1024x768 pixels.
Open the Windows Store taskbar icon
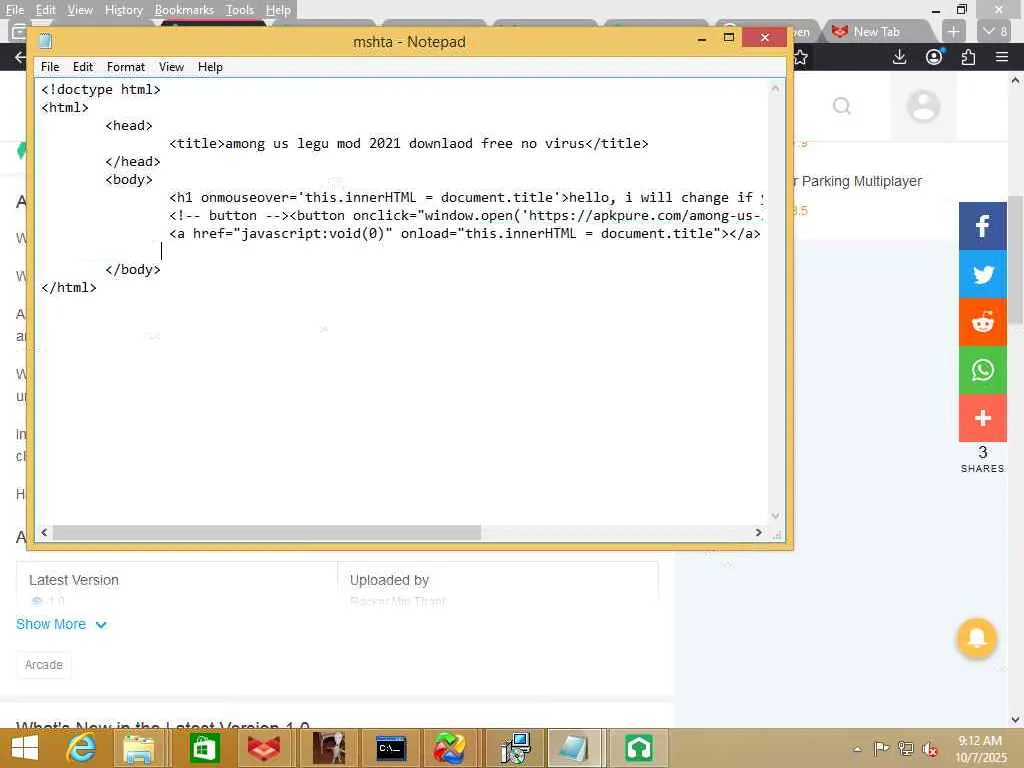(204, 748)
